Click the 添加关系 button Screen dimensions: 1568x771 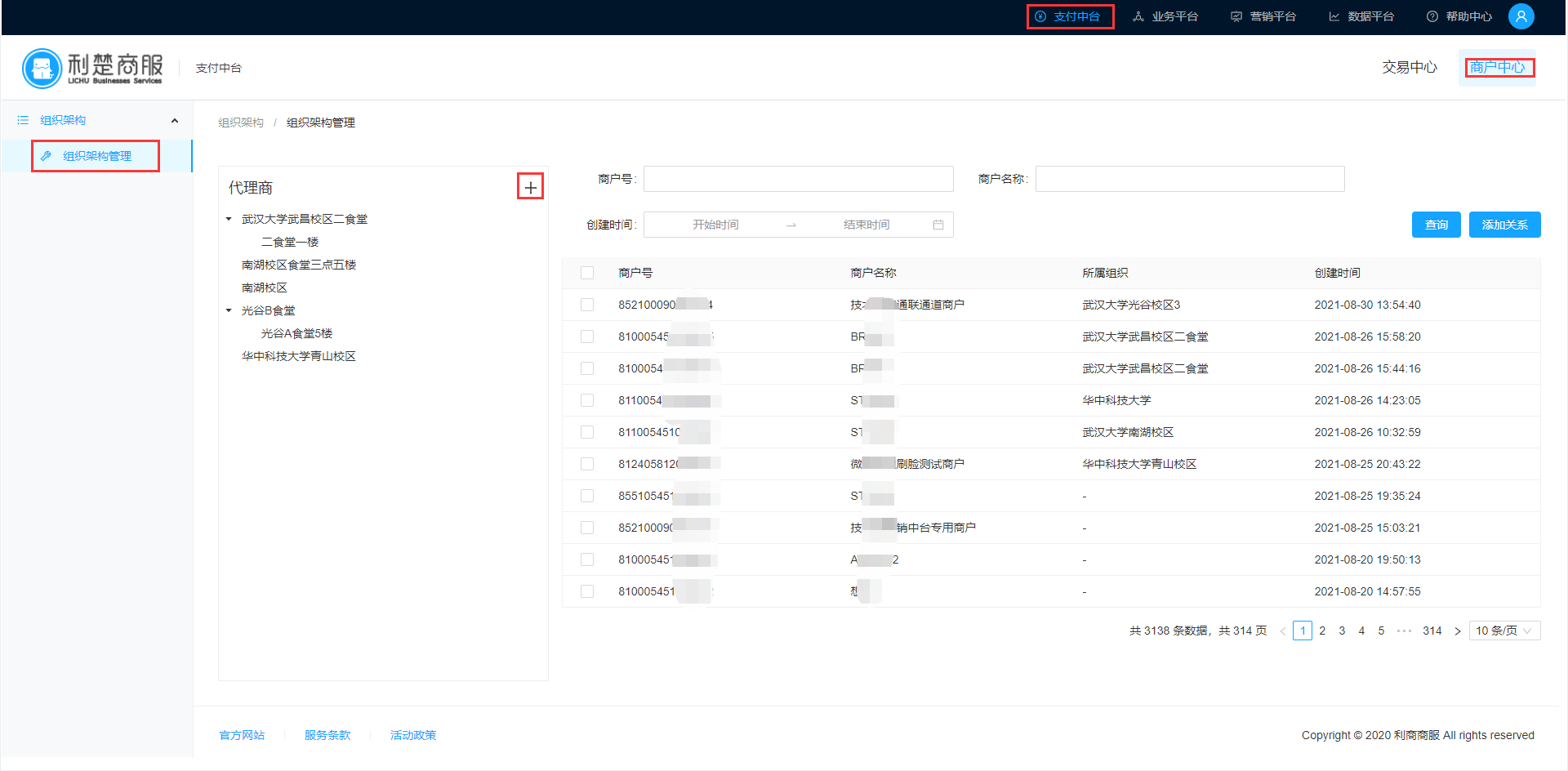coord(1504,225)
